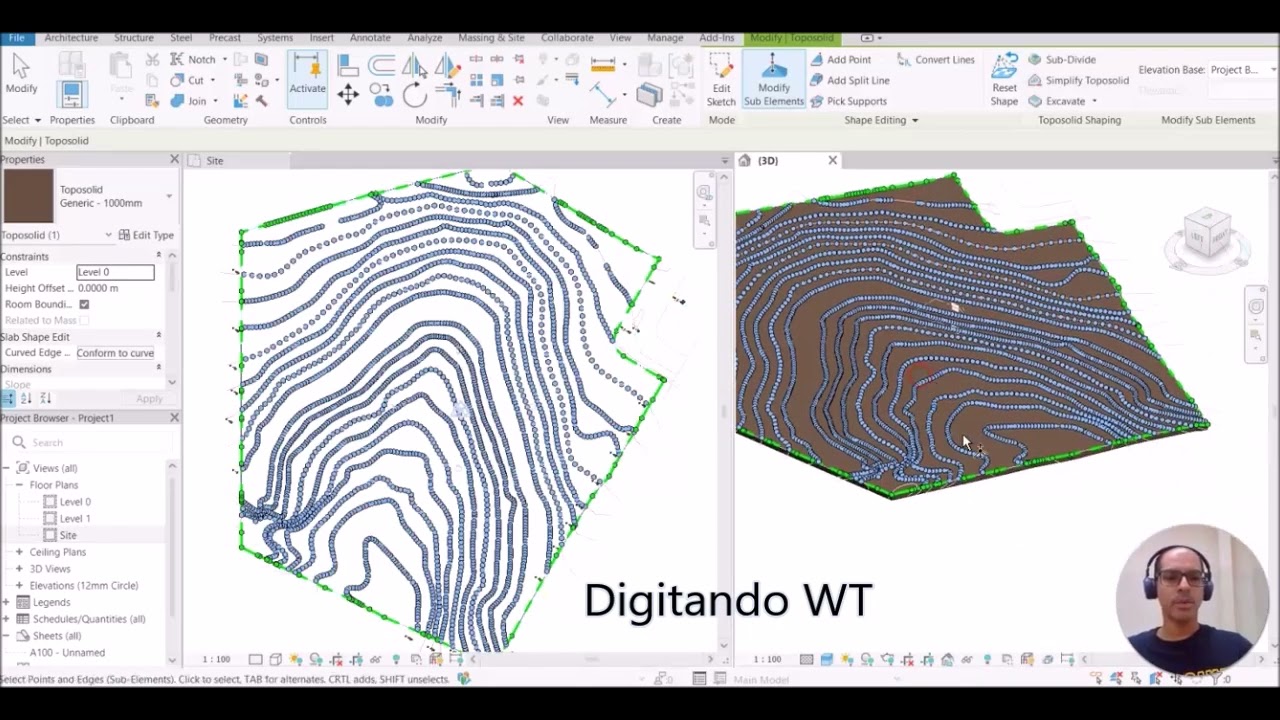Open the ViewCube in 3D view
Image resolution: width=1280 pixels, height=720 pixels.
1207,236
